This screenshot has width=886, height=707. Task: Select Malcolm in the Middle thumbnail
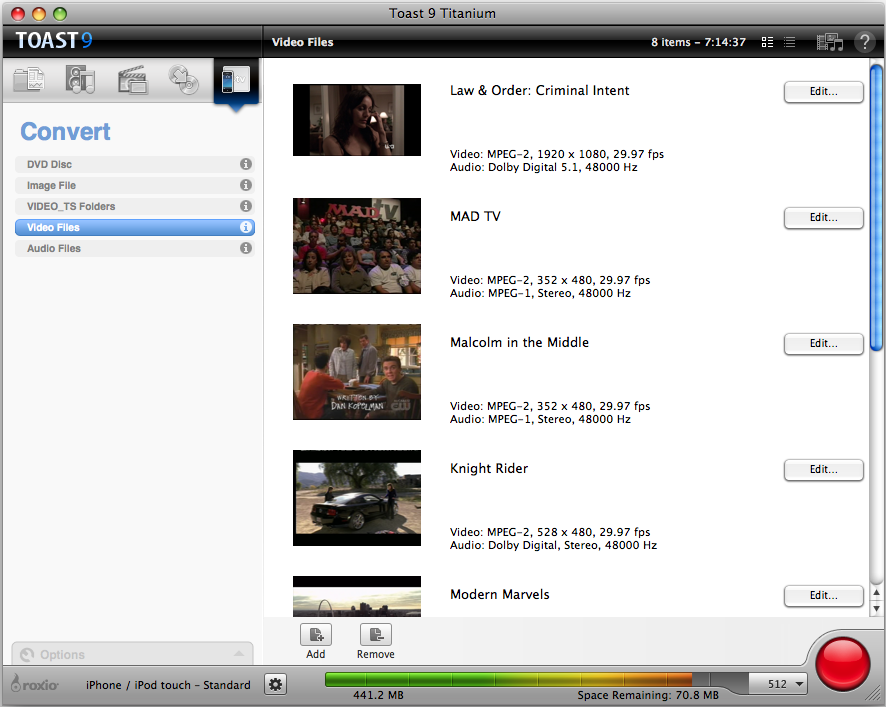pos(357,372)
